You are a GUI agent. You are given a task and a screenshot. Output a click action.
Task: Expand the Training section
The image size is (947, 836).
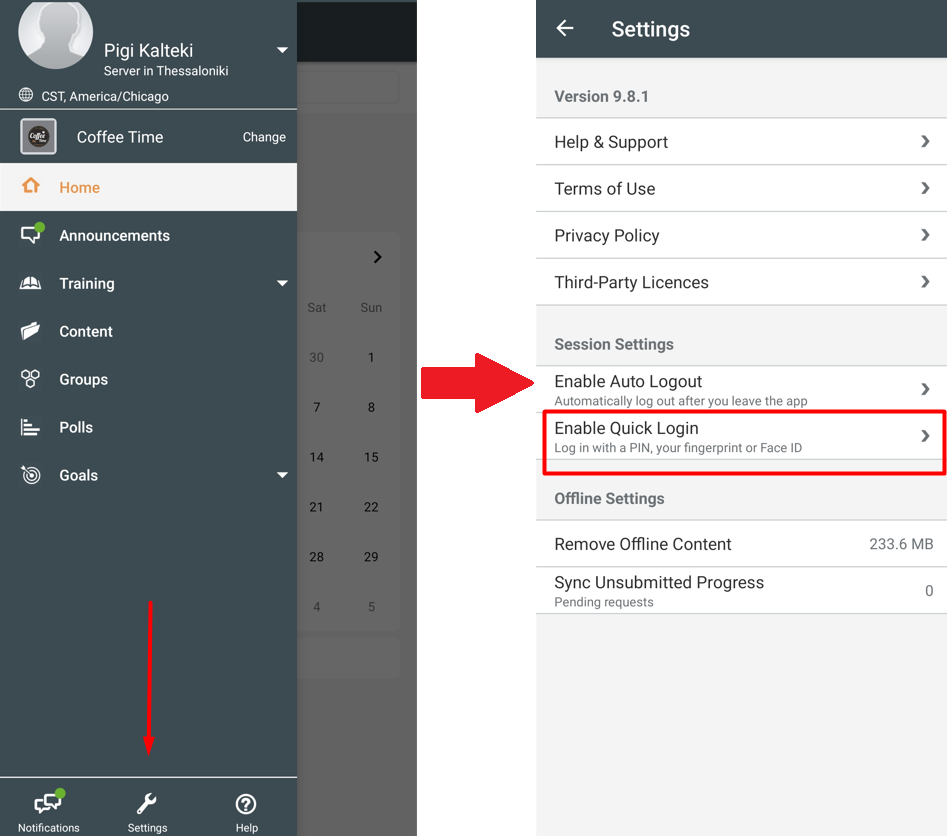(x=281, y=283)
